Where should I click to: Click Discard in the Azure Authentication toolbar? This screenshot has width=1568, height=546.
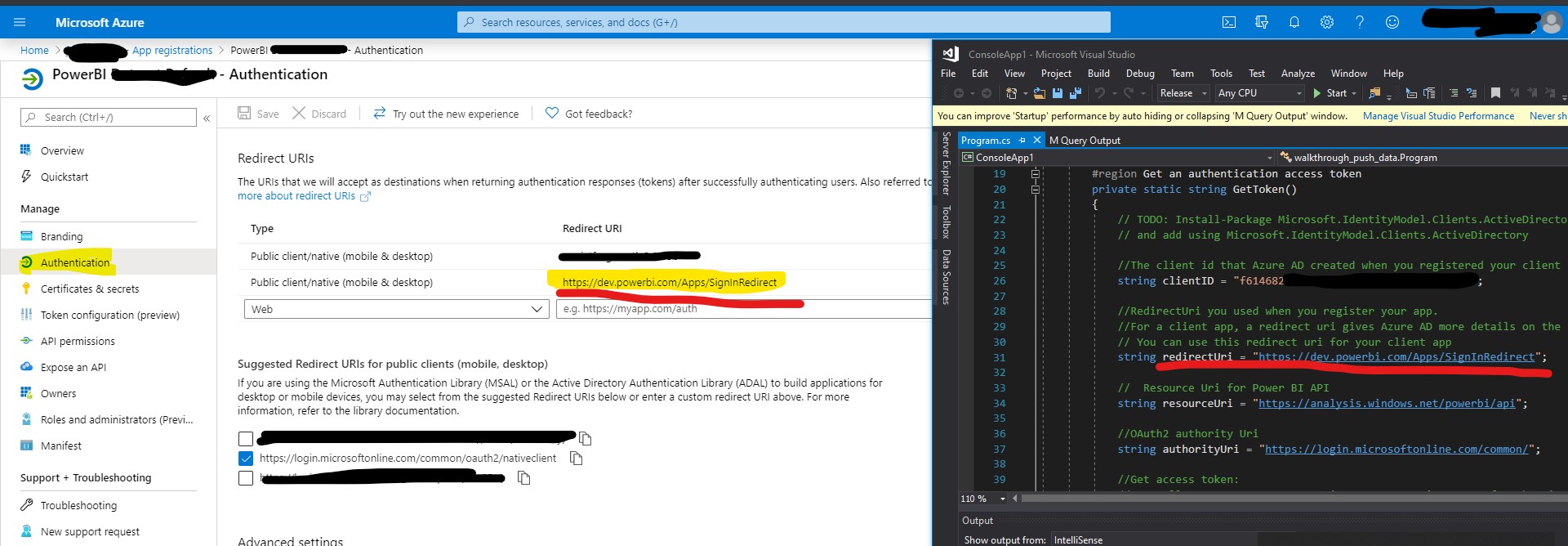319,114
